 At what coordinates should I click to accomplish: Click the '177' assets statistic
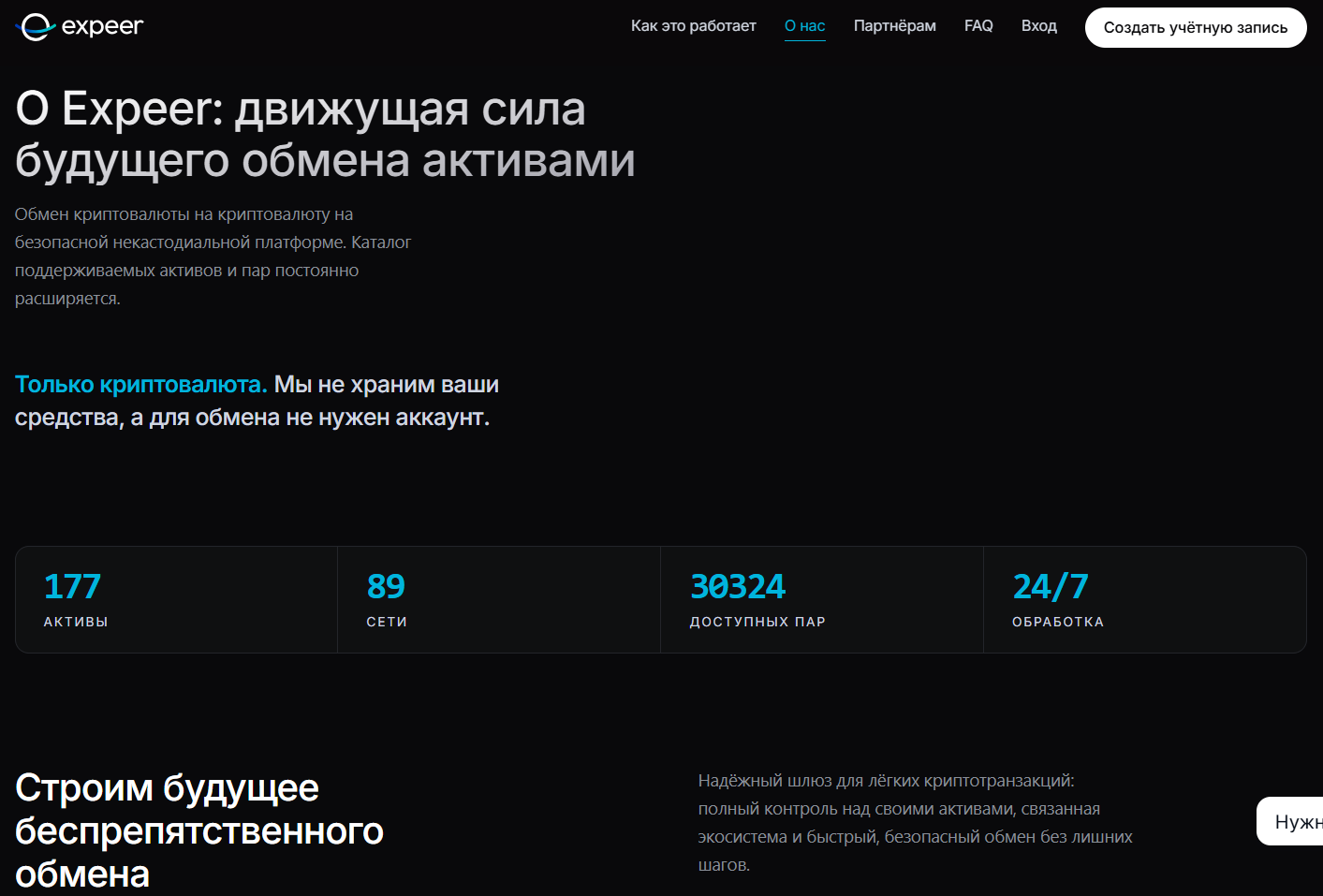(72, 587)
